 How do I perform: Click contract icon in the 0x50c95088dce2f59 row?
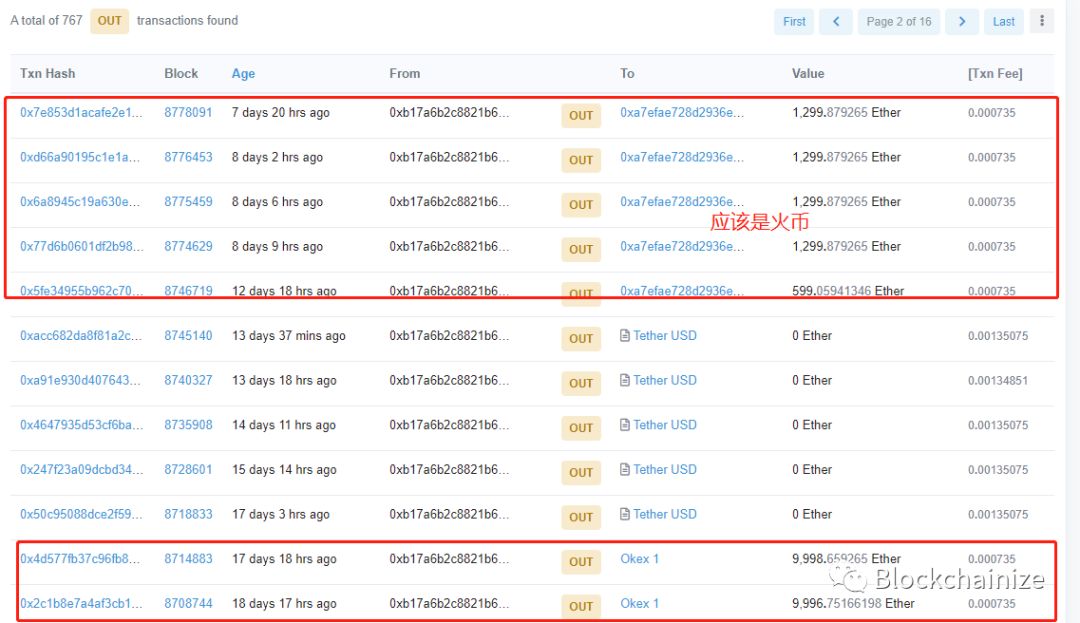(625, 514)
